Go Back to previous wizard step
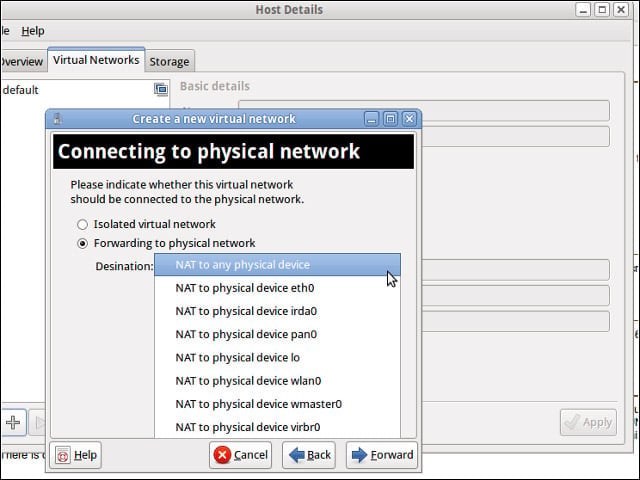This screenshot has height=480, width=640. (x=309, y=455)
